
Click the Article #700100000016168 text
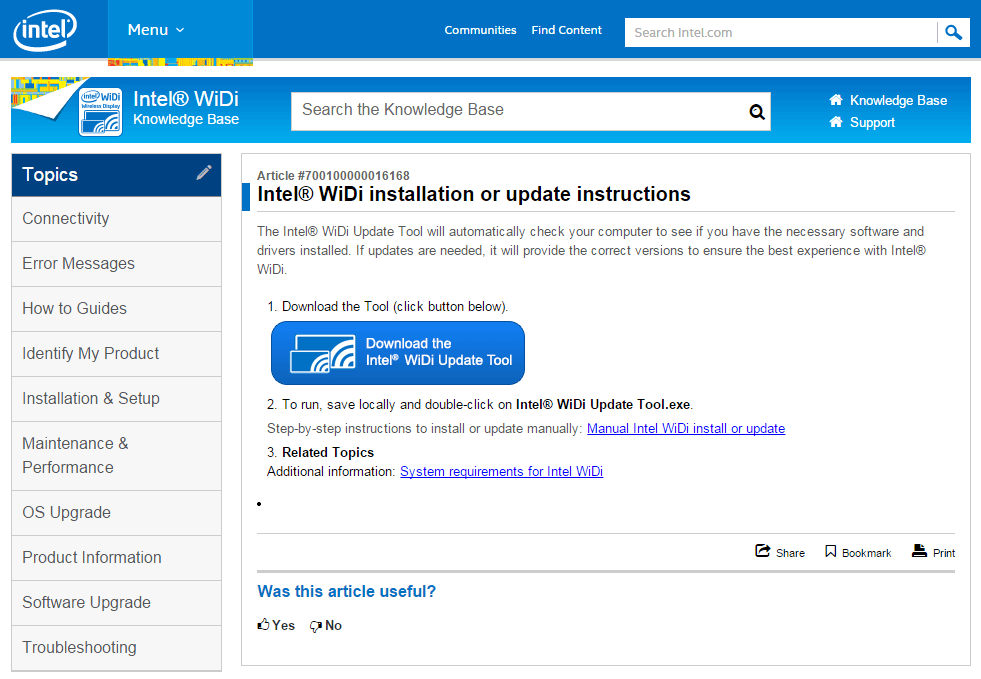pyautogui.click(x=333, y=175)
